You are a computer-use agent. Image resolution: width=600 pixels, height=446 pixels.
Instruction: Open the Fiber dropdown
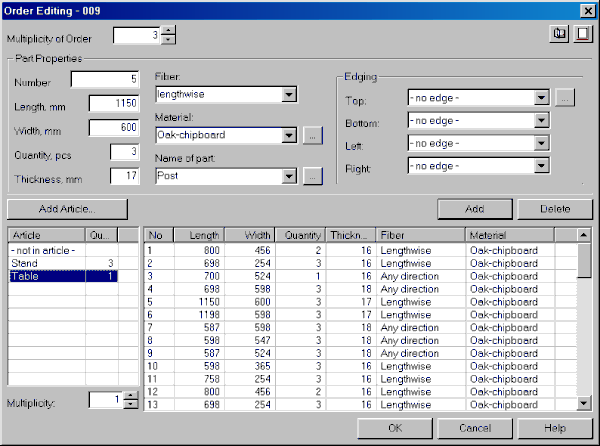[289, 94]
